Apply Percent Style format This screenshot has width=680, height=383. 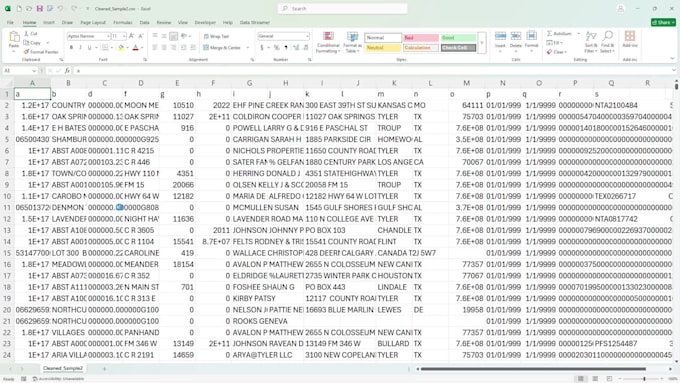pyautogui.click(x=276, y=48)
